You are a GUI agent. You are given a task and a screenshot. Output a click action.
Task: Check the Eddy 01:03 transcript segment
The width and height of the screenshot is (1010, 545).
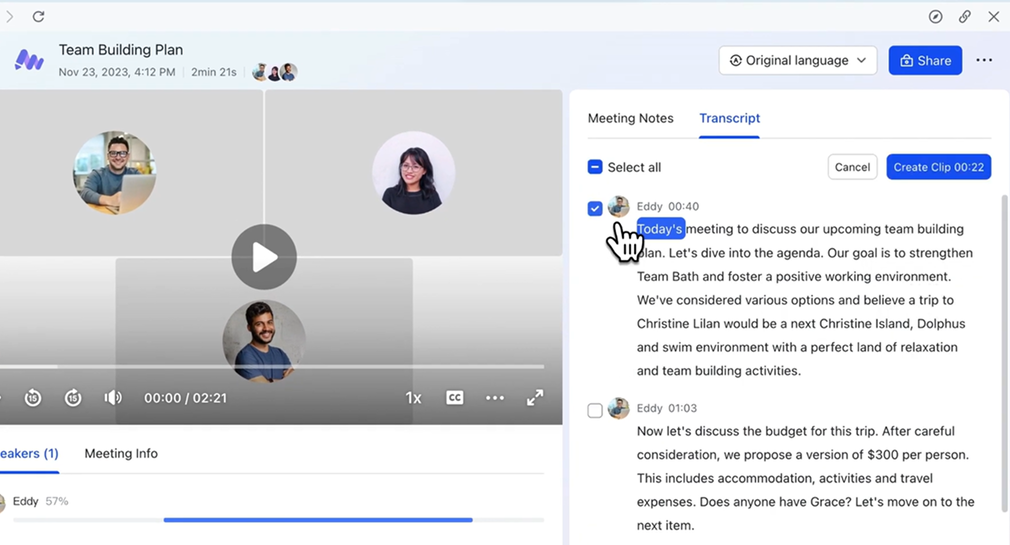point(595,410)
